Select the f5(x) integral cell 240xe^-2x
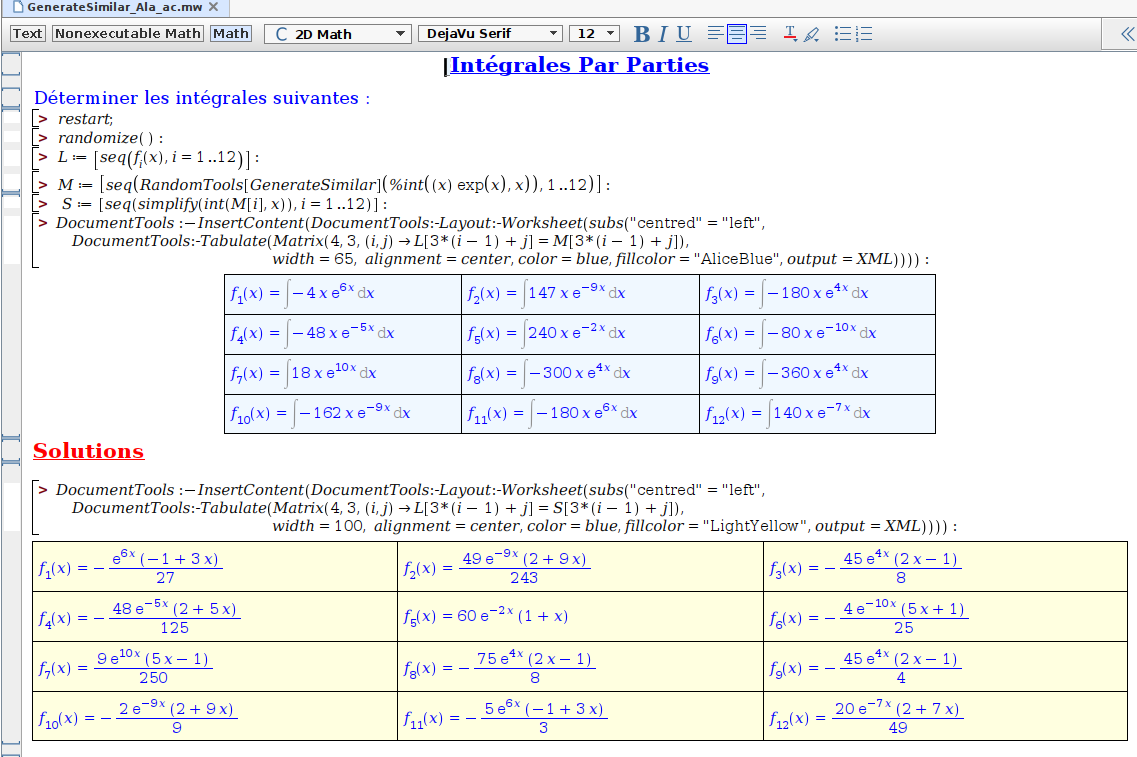The height and width of the screenshot is (757, 1137). [x=580, y=334]
